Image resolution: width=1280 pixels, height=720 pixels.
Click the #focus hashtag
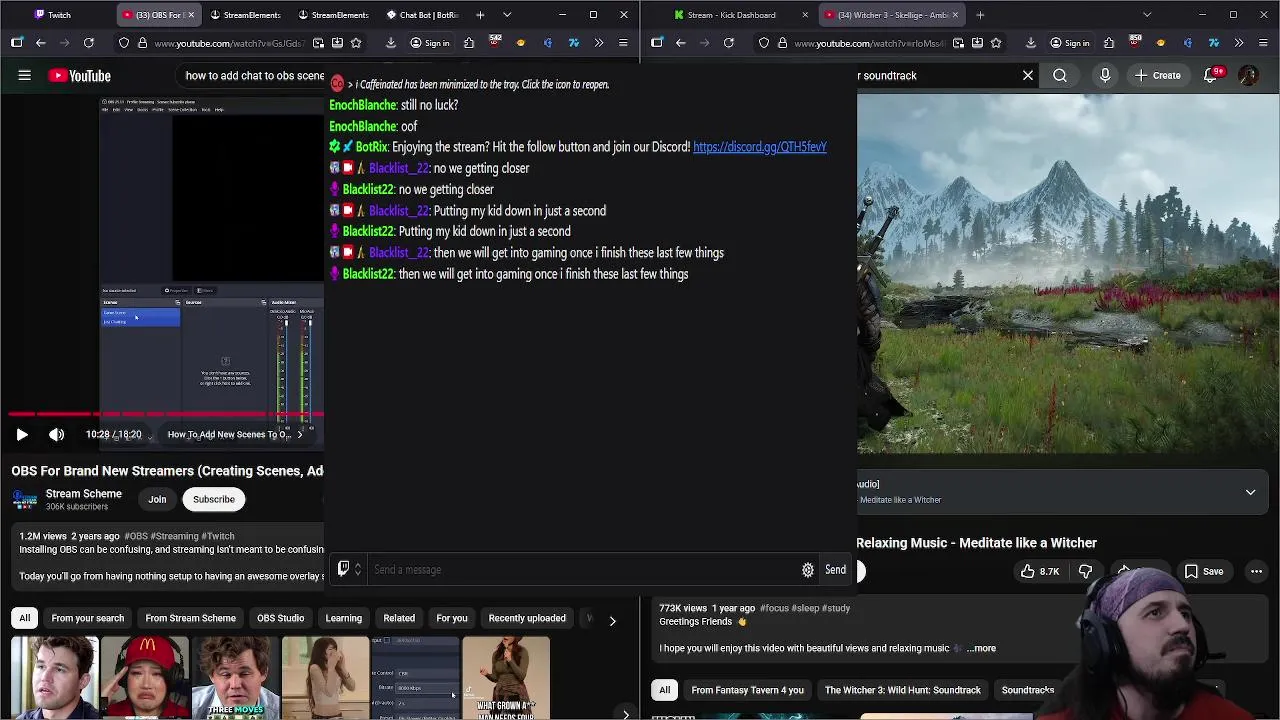775,608
